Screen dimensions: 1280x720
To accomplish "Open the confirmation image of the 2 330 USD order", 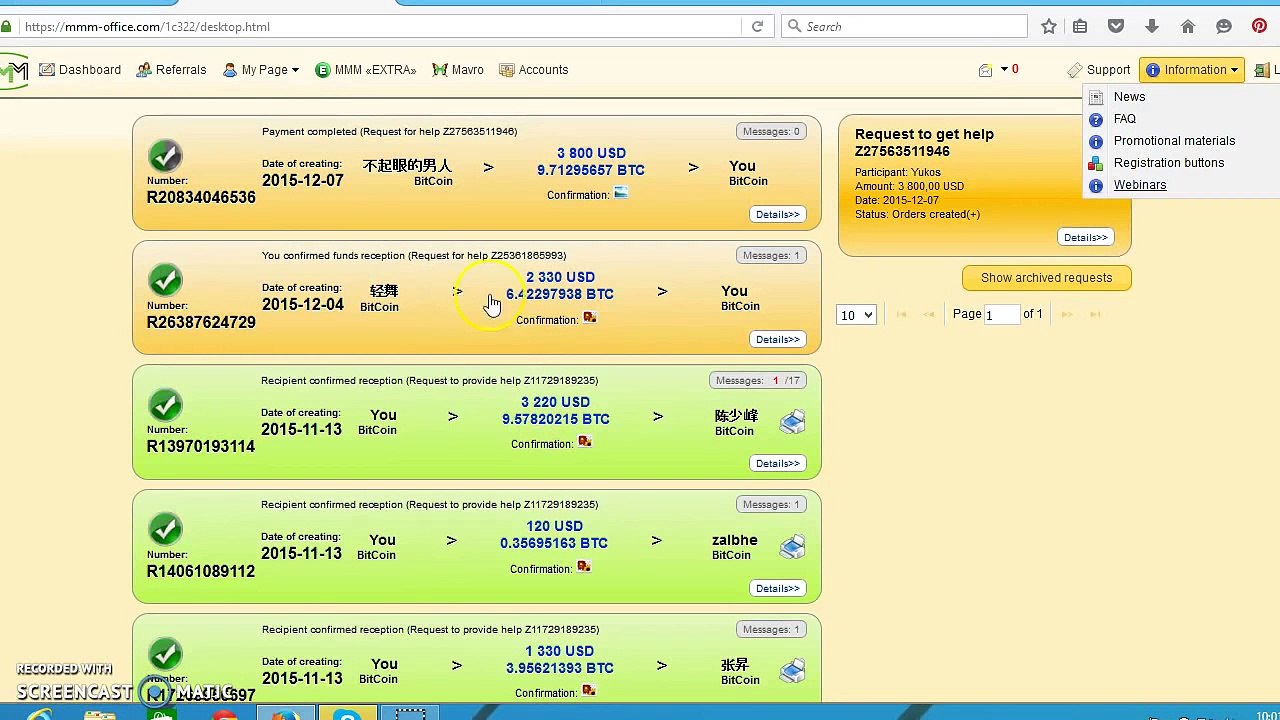I will pyautogui.click(x=590, y=318).
